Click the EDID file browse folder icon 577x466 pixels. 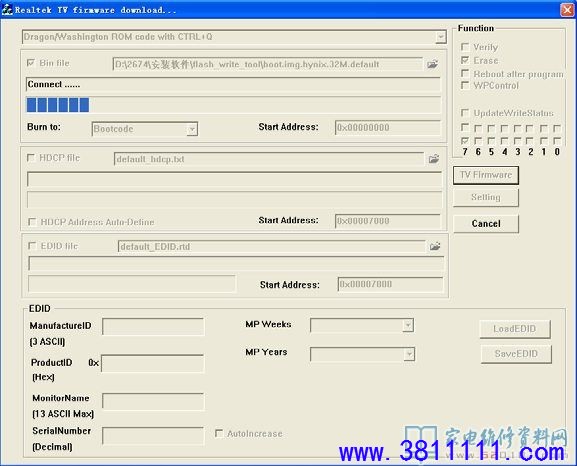coord(435,246)
